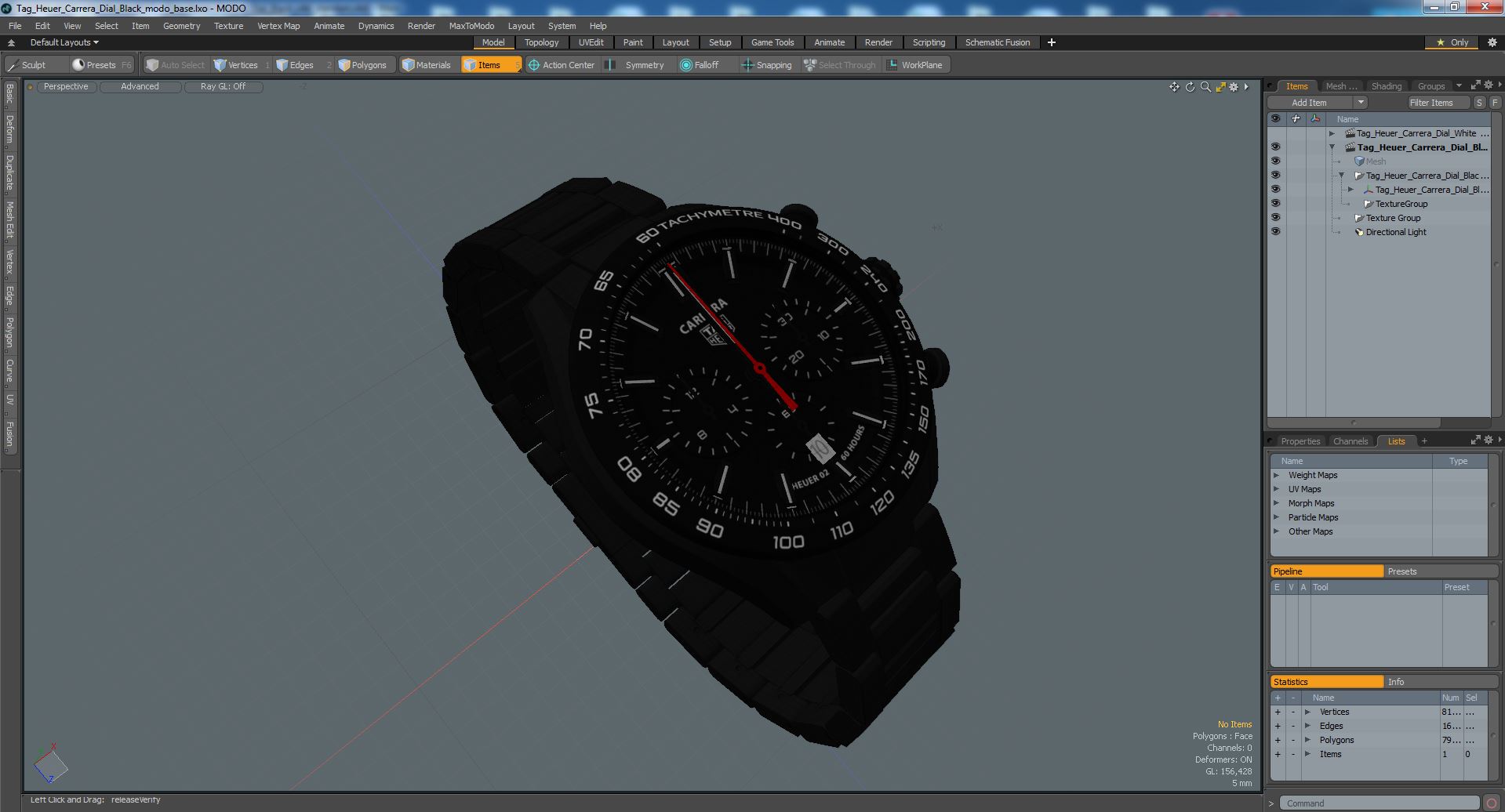Open the Vertex Map menu
The image size is (1505, 812).
[x=278, y=26]
